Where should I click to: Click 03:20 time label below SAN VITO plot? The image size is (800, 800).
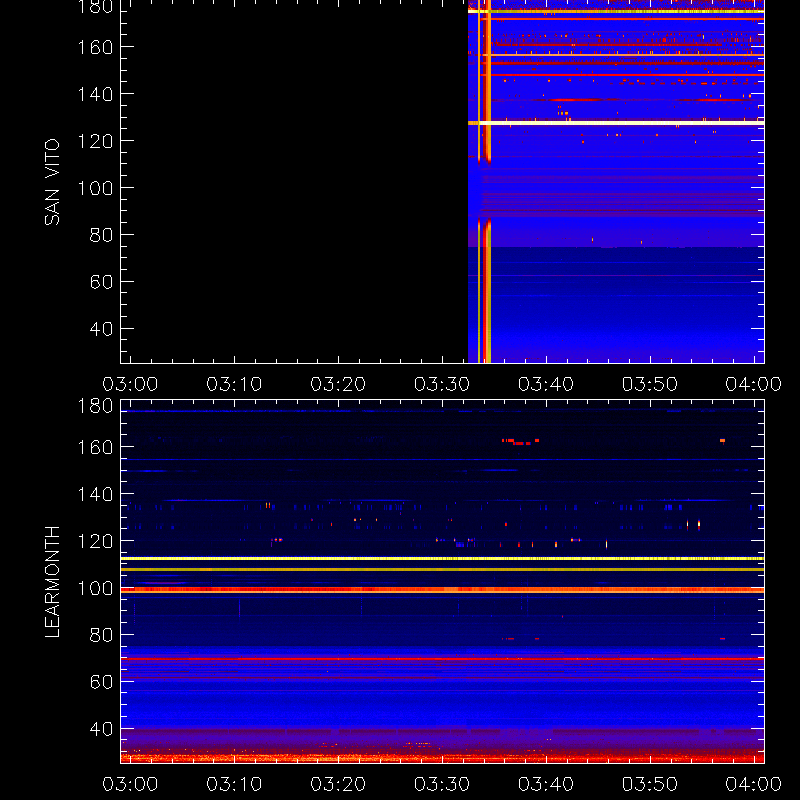click(338, 384)
